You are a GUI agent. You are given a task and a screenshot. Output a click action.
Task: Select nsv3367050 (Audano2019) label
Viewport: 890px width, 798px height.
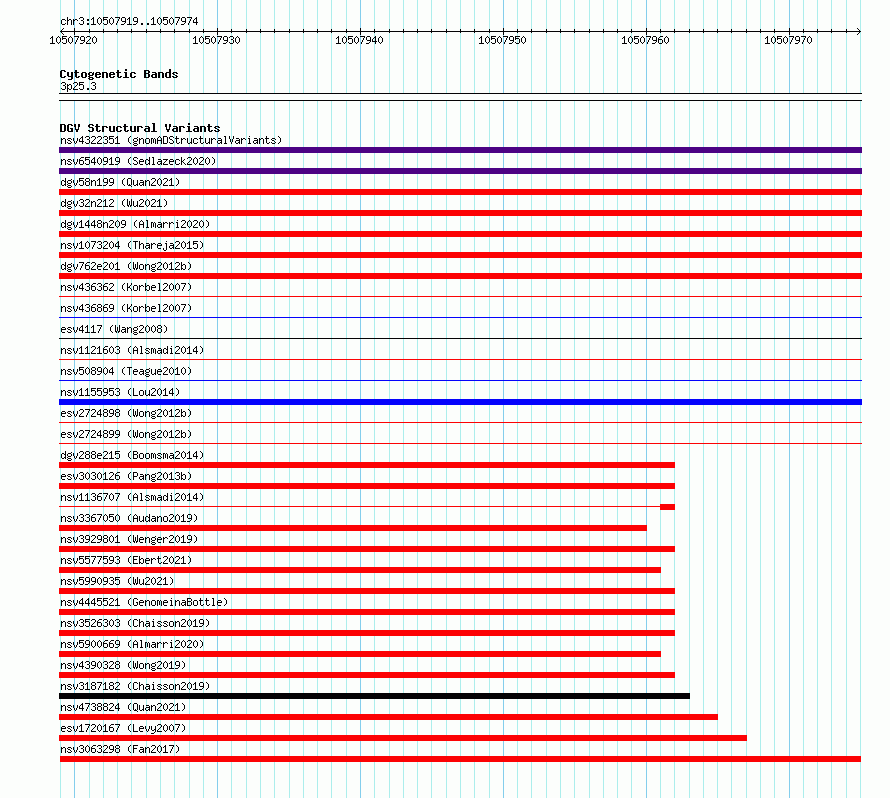pos(129,518)
